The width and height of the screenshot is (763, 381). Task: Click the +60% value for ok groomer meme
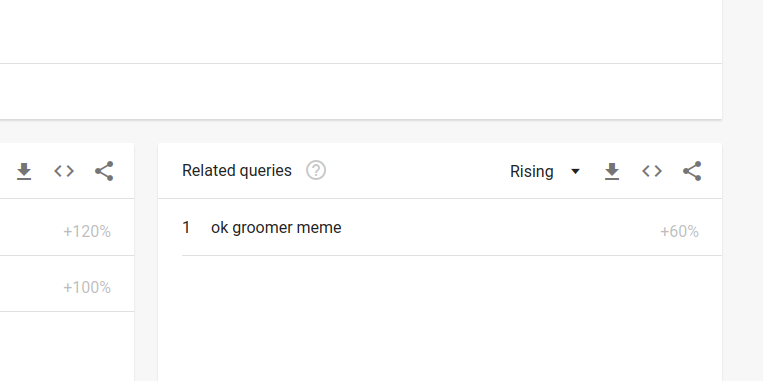tap(679, 232)
